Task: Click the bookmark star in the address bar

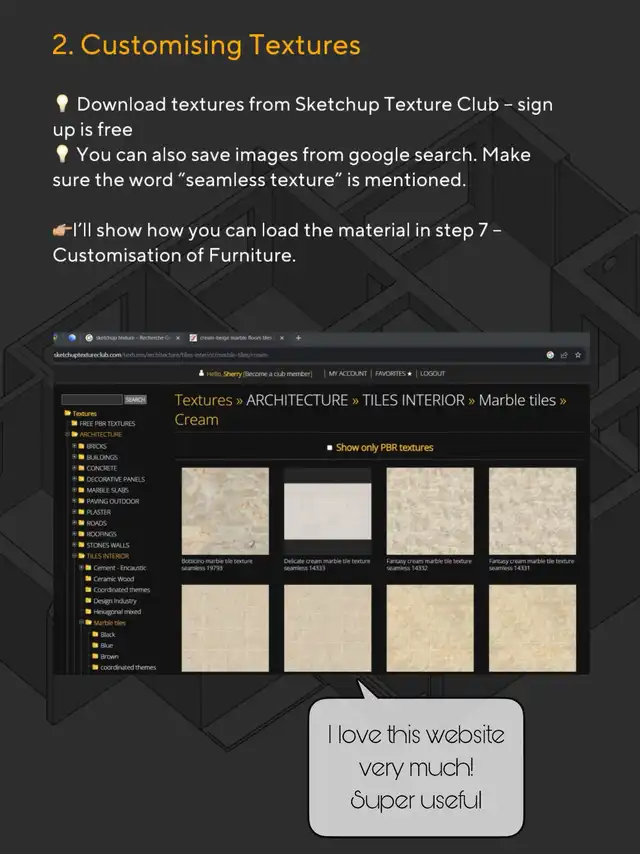Action: [577, 355]
